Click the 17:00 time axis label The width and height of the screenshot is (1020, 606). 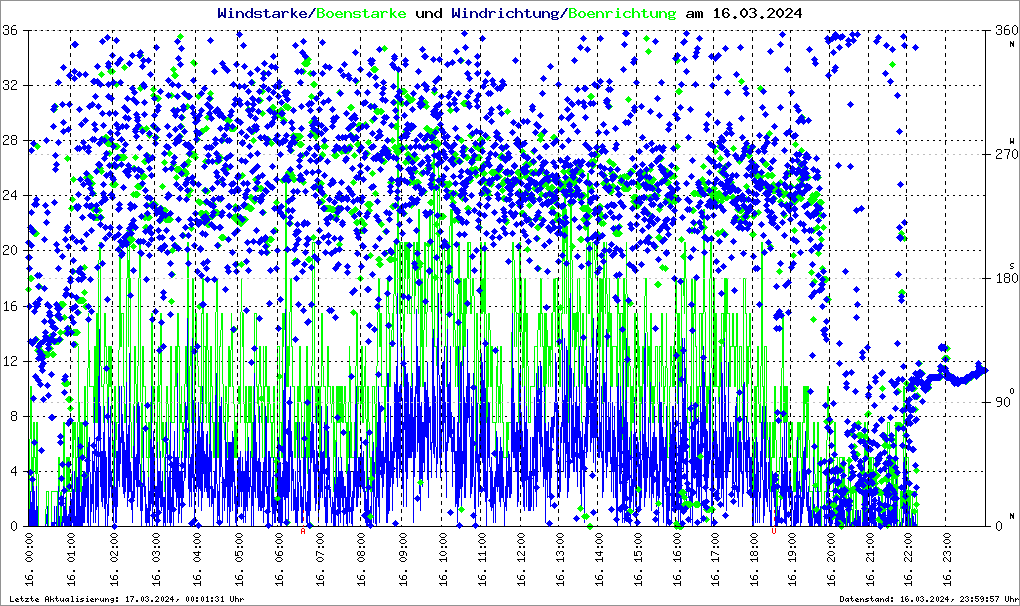pyautogui.click(x=715, y=559)
